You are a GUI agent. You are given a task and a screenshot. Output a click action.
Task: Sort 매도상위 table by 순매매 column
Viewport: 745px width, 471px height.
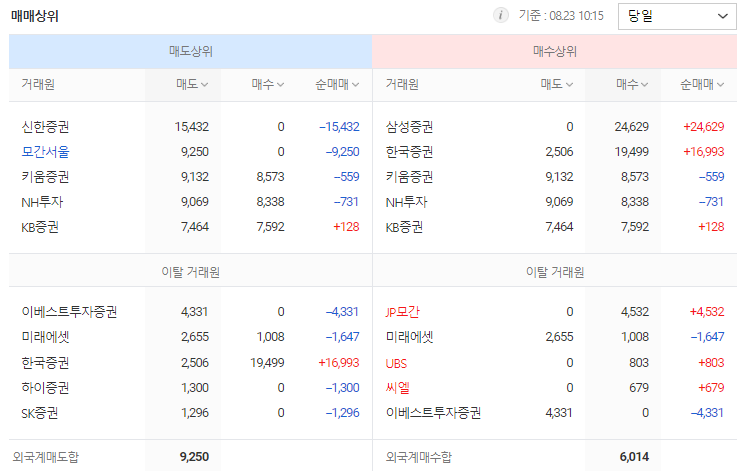pos(337,85)
